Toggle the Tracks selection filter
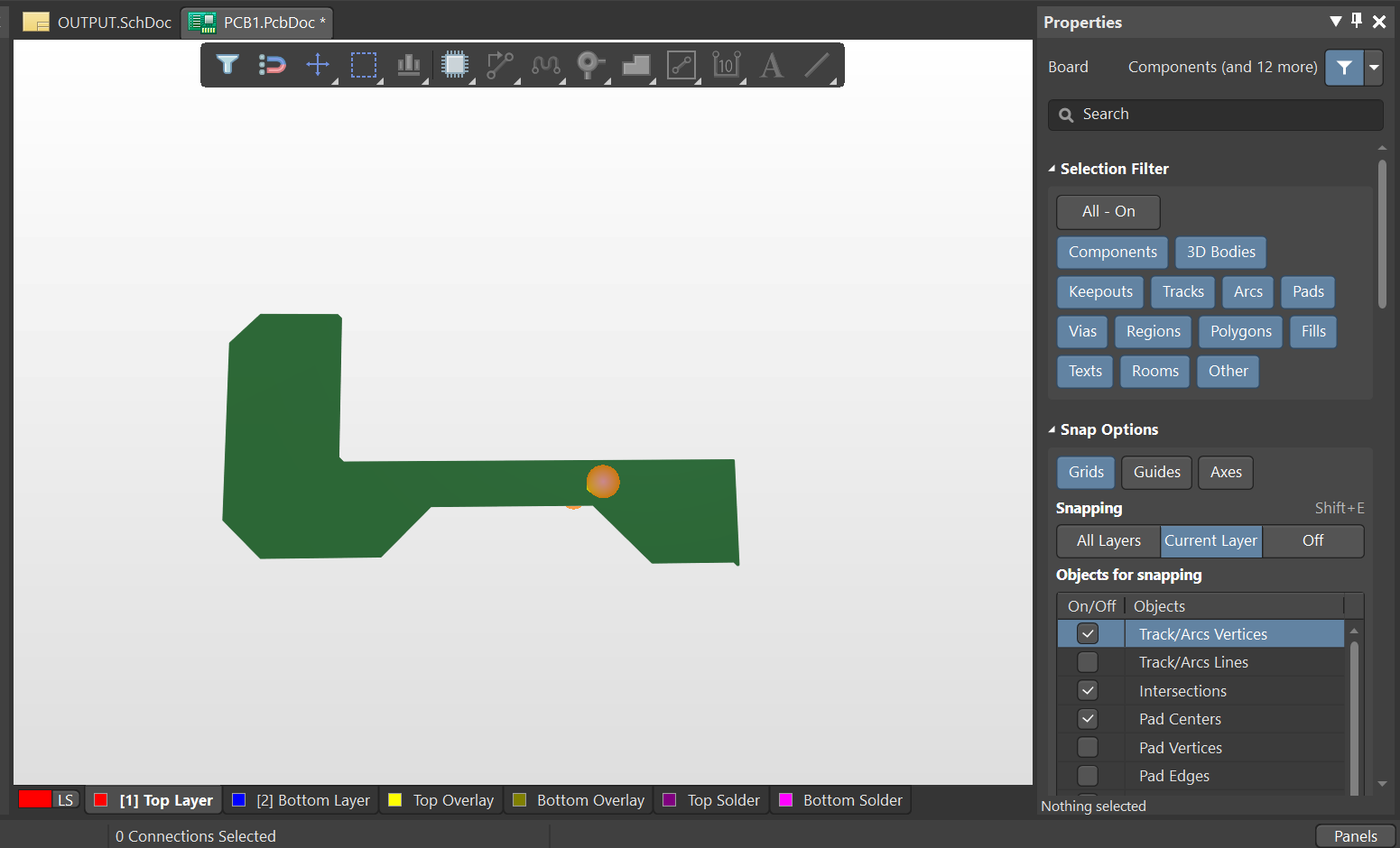The width and height of the screenshot is (1400, 848). coord(1183,292)
